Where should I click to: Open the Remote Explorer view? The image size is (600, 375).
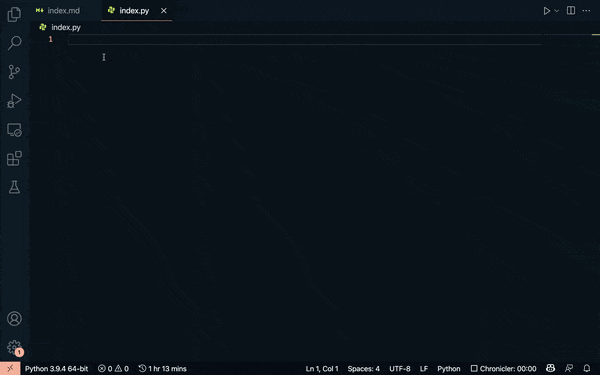tap(14, 130)
